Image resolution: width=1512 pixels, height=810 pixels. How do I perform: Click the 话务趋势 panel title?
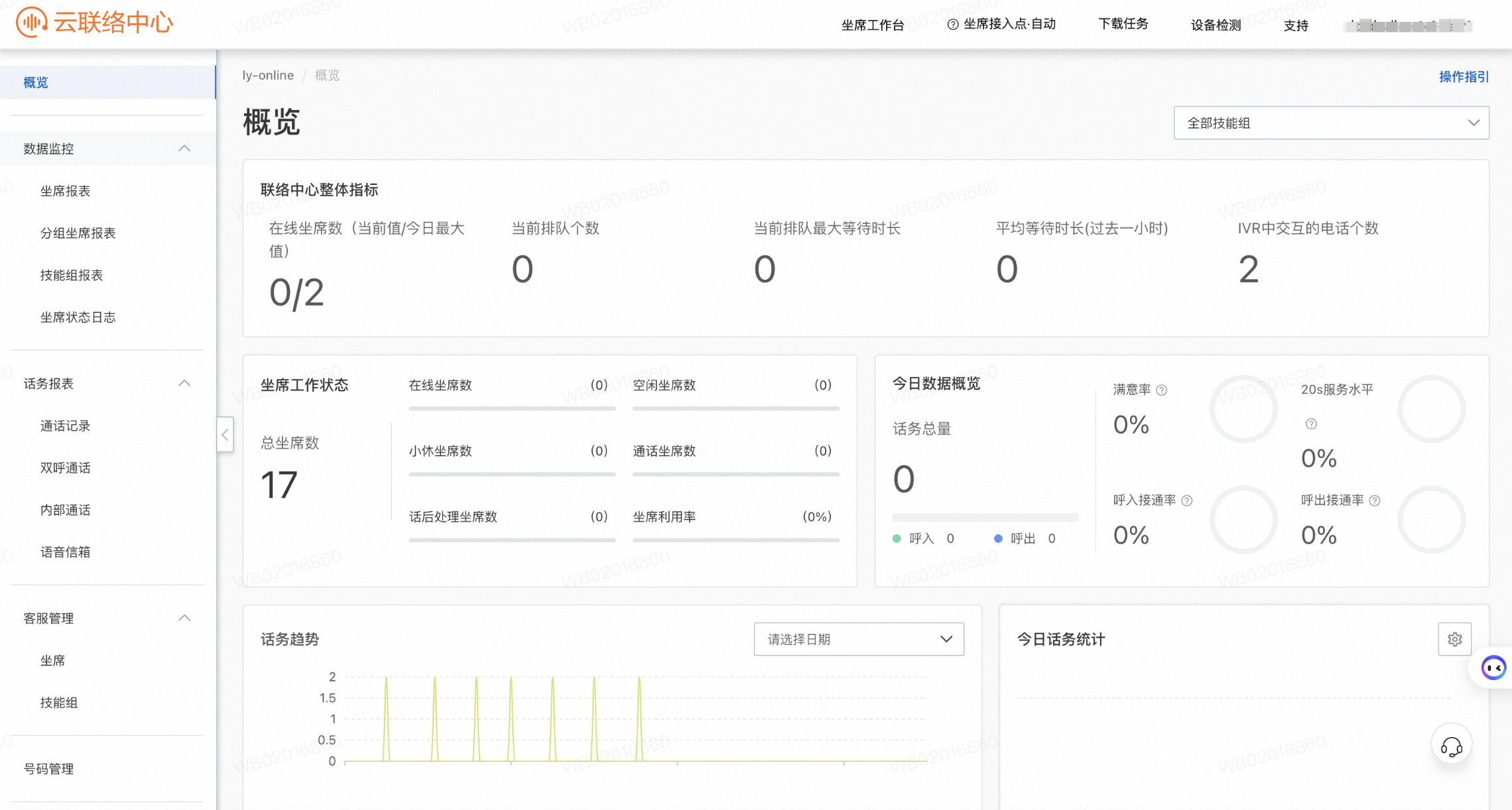point(290,639)
